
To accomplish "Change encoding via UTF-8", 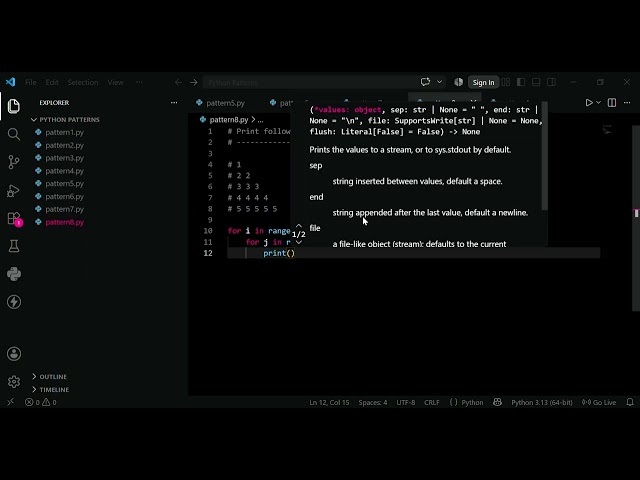I will 406,402.
